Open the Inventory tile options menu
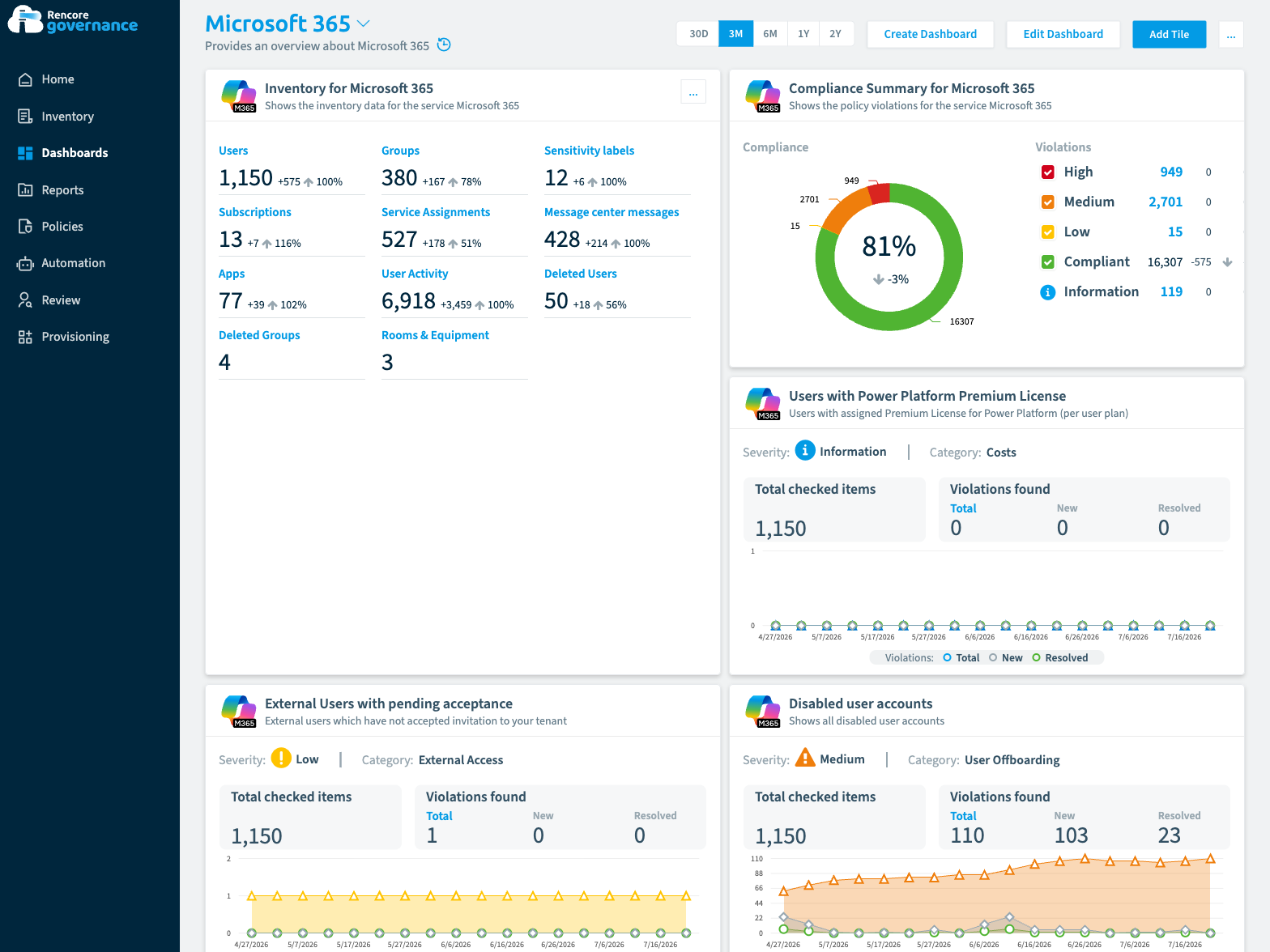Image resolution: width=1270 pixels, height=952 pixels. [x=693, y=92]
